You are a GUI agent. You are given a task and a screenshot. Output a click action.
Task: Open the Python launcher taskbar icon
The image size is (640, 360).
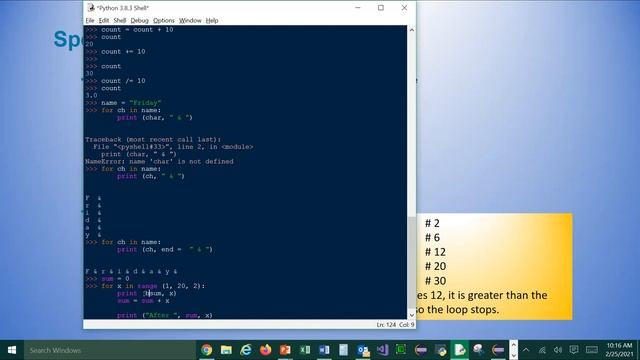point(440,350)
